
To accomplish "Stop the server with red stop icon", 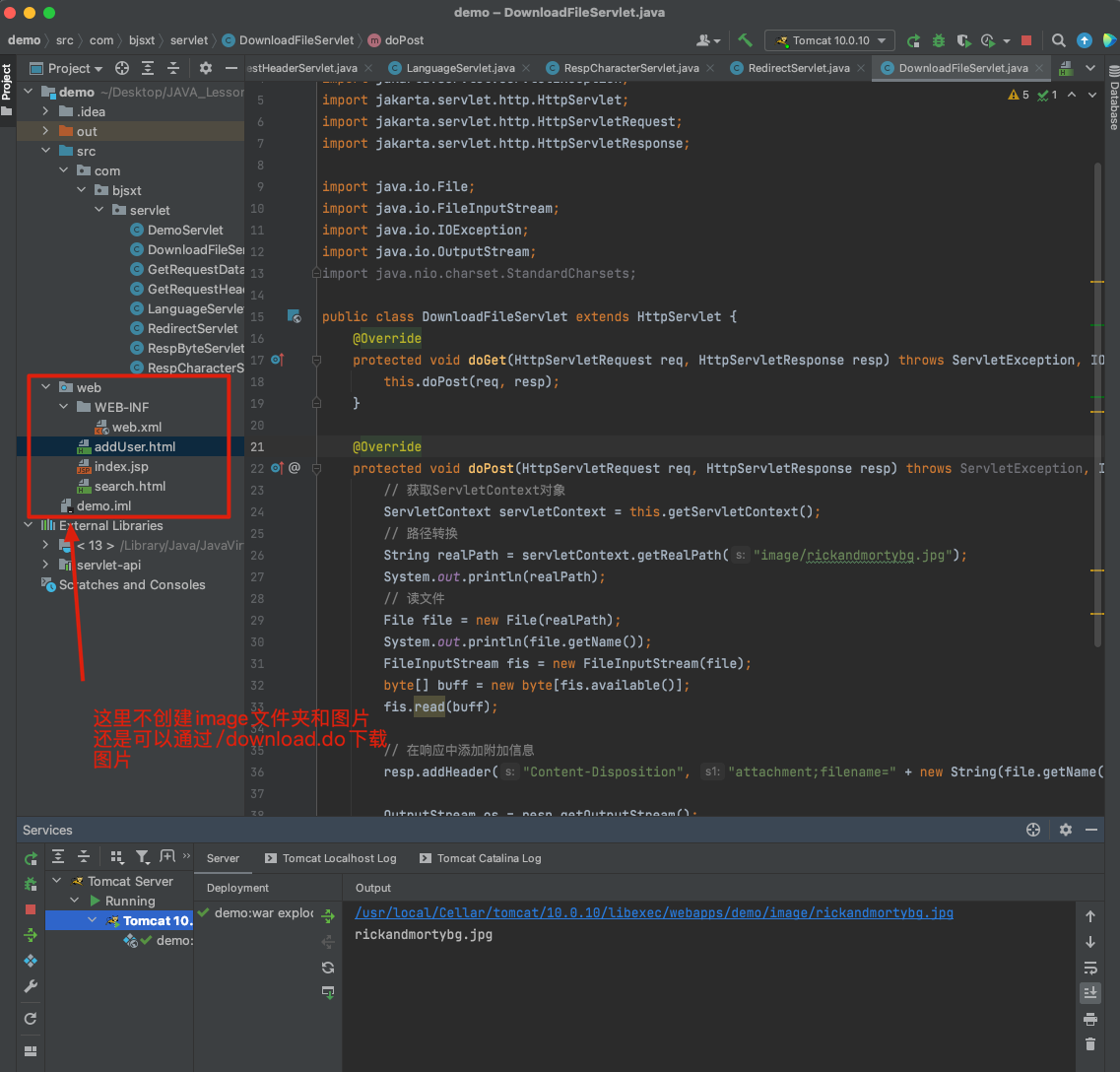I will click(x=1025, y=40).
